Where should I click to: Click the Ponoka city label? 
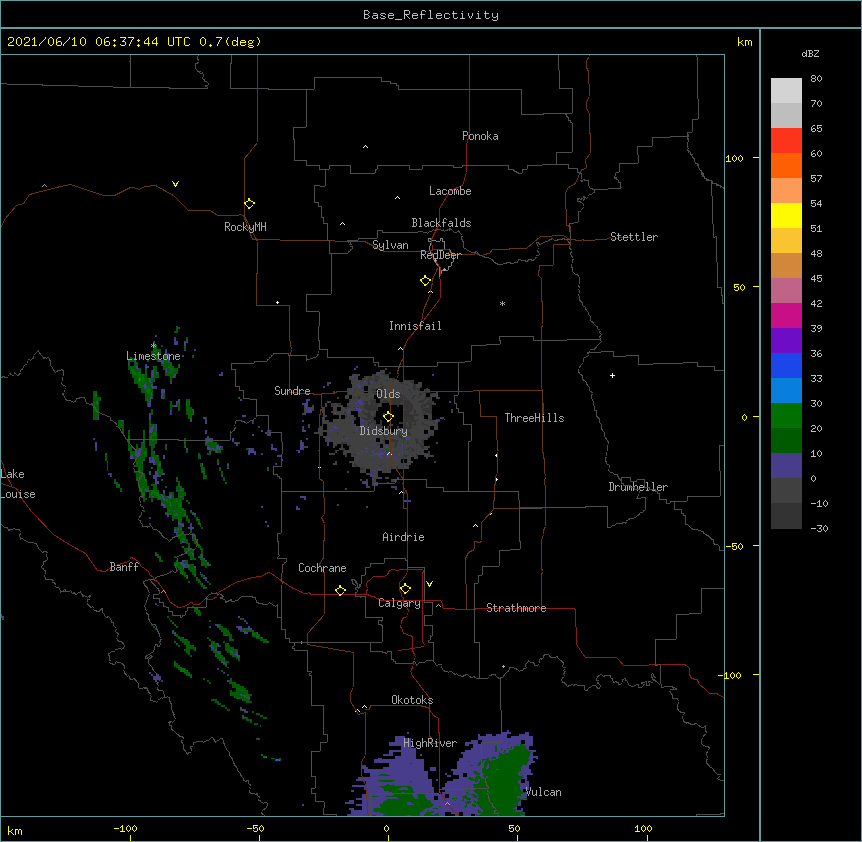coord(480,136)
